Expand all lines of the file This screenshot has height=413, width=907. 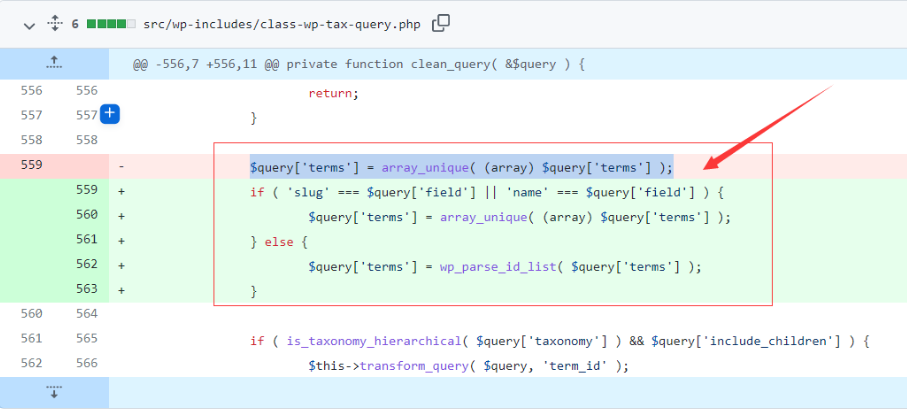click(x=54, y=24)
